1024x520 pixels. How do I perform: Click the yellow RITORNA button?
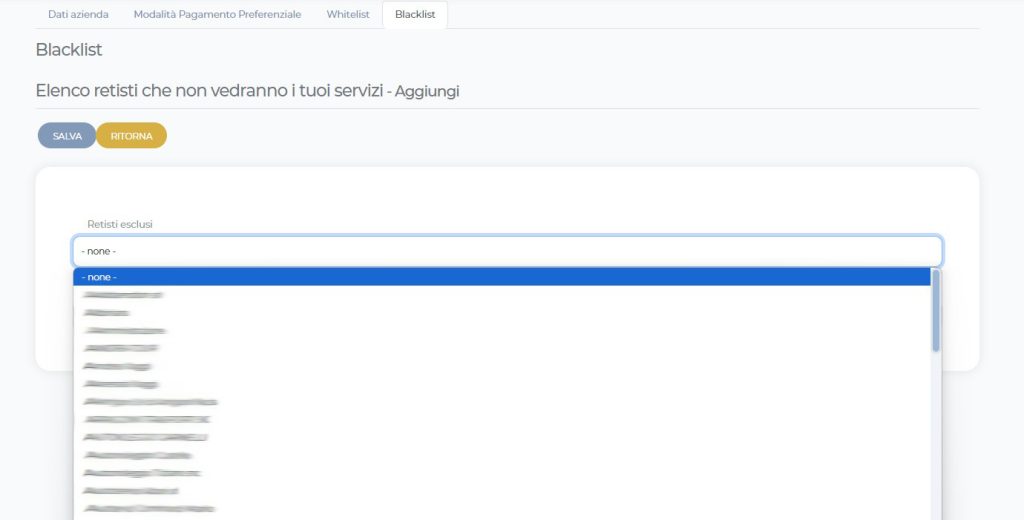click(131, 136)
